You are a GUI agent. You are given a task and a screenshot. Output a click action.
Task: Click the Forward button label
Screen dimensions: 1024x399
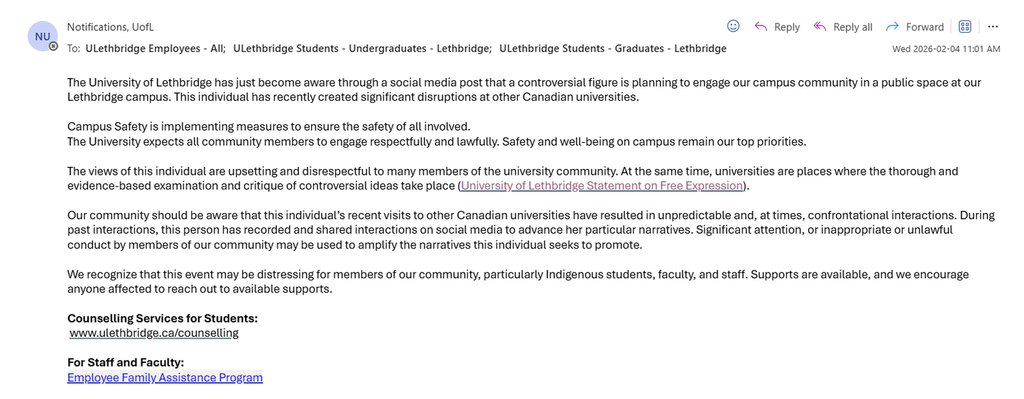(925, 27)
